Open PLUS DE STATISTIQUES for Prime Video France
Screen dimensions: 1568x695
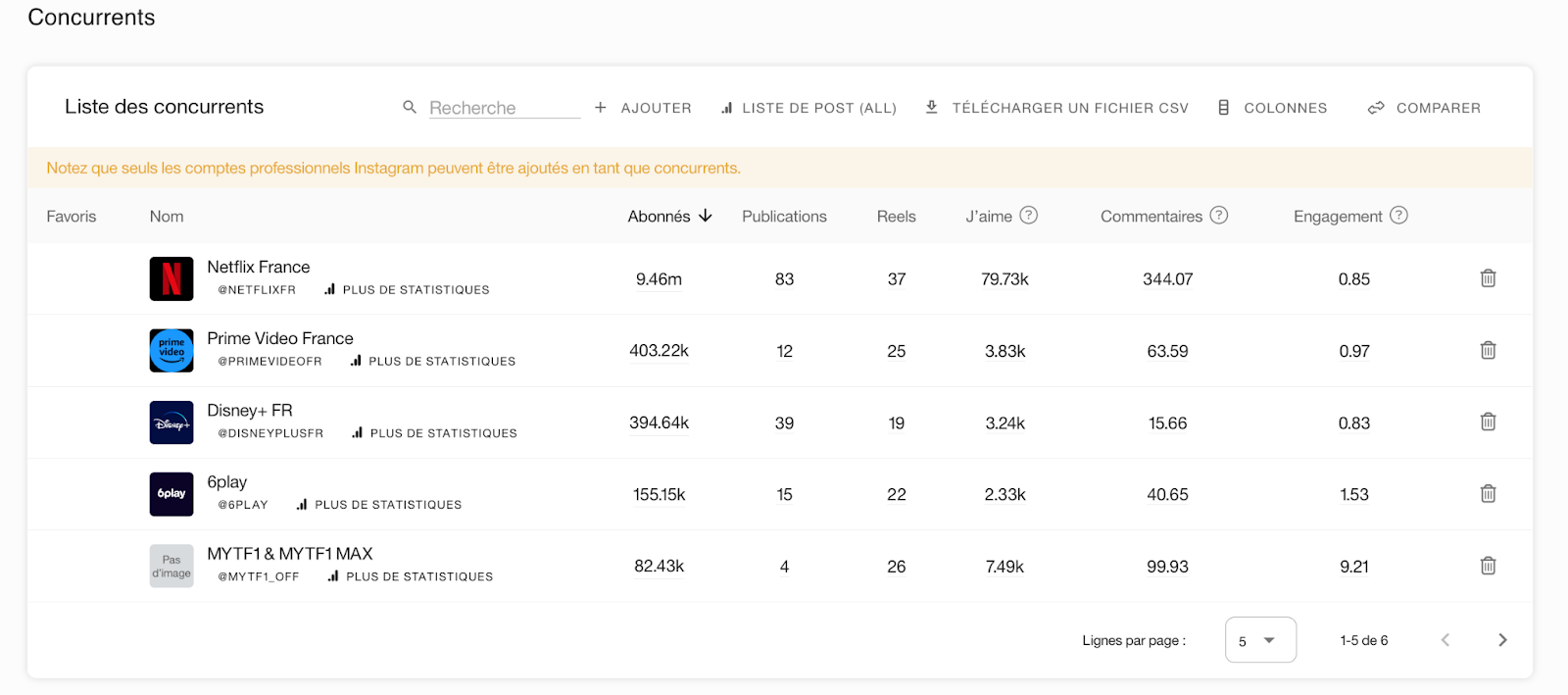(x=432, y=361)
